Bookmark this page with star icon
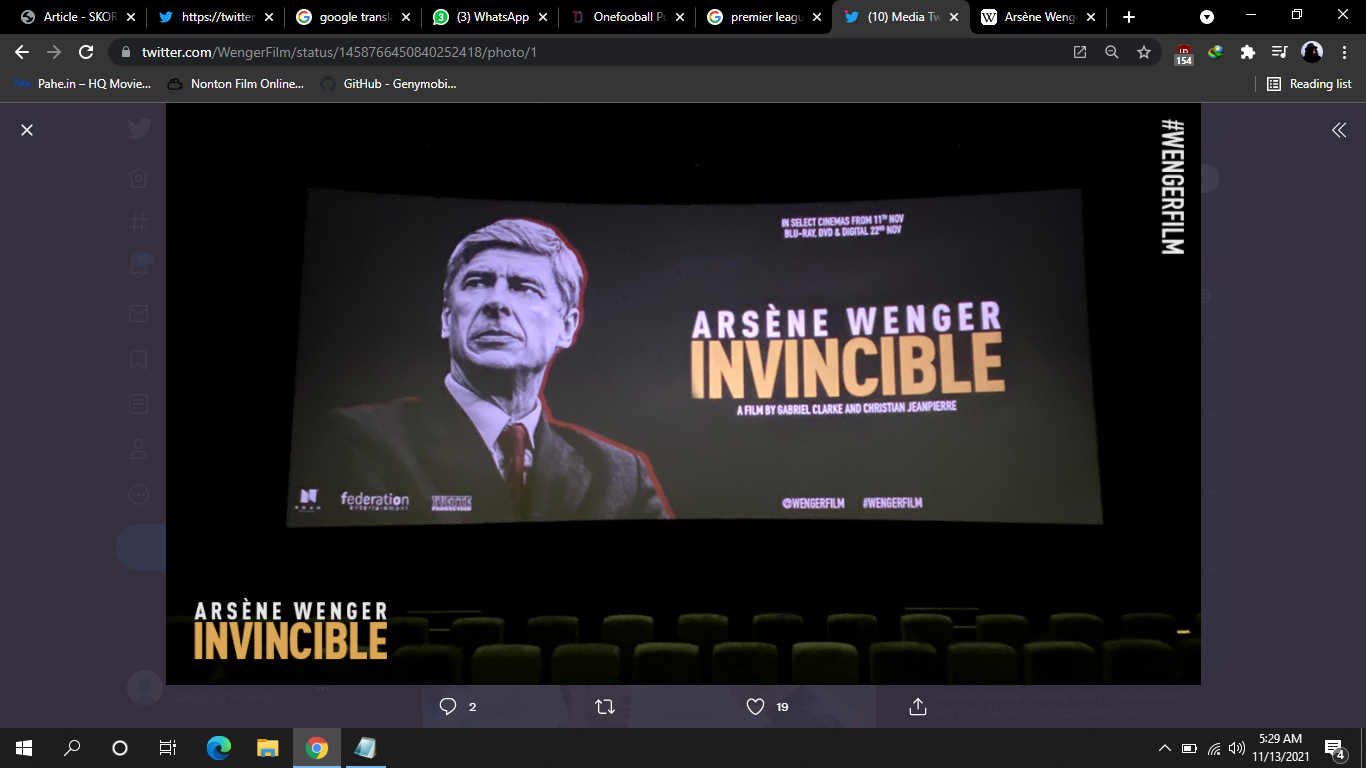Viewport: 1366px width, 768px height. [x=1144, y=52]
